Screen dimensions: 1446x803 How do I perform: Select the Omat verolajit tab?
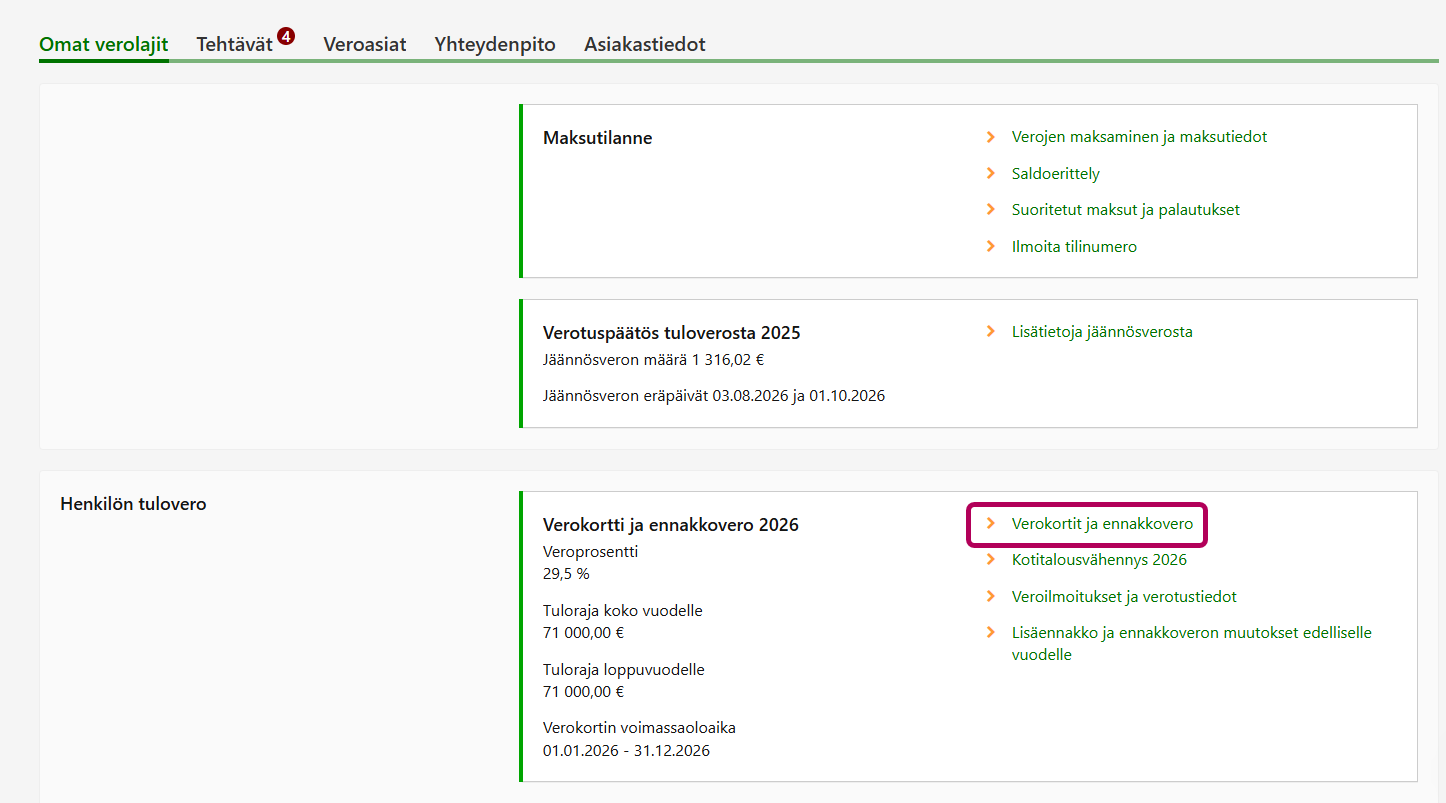click(x=103, y=45)
